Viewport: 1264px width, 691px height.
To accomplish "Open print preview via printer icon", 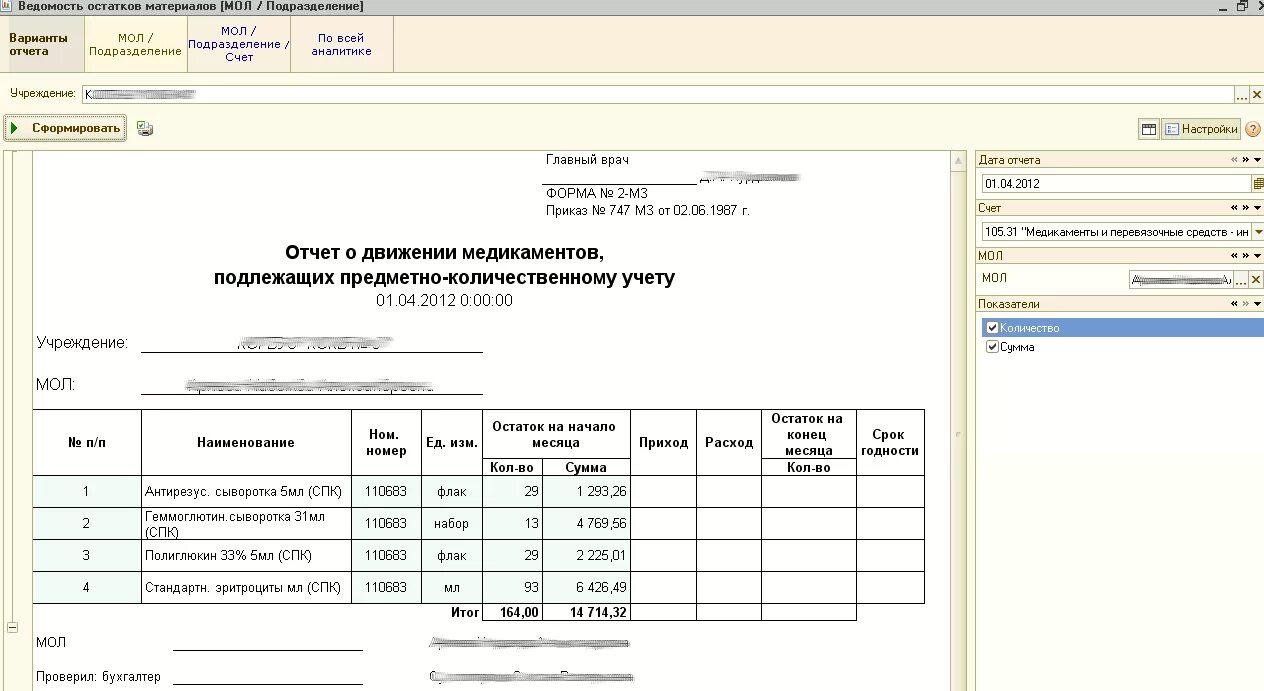I will (x=145, y=129).
